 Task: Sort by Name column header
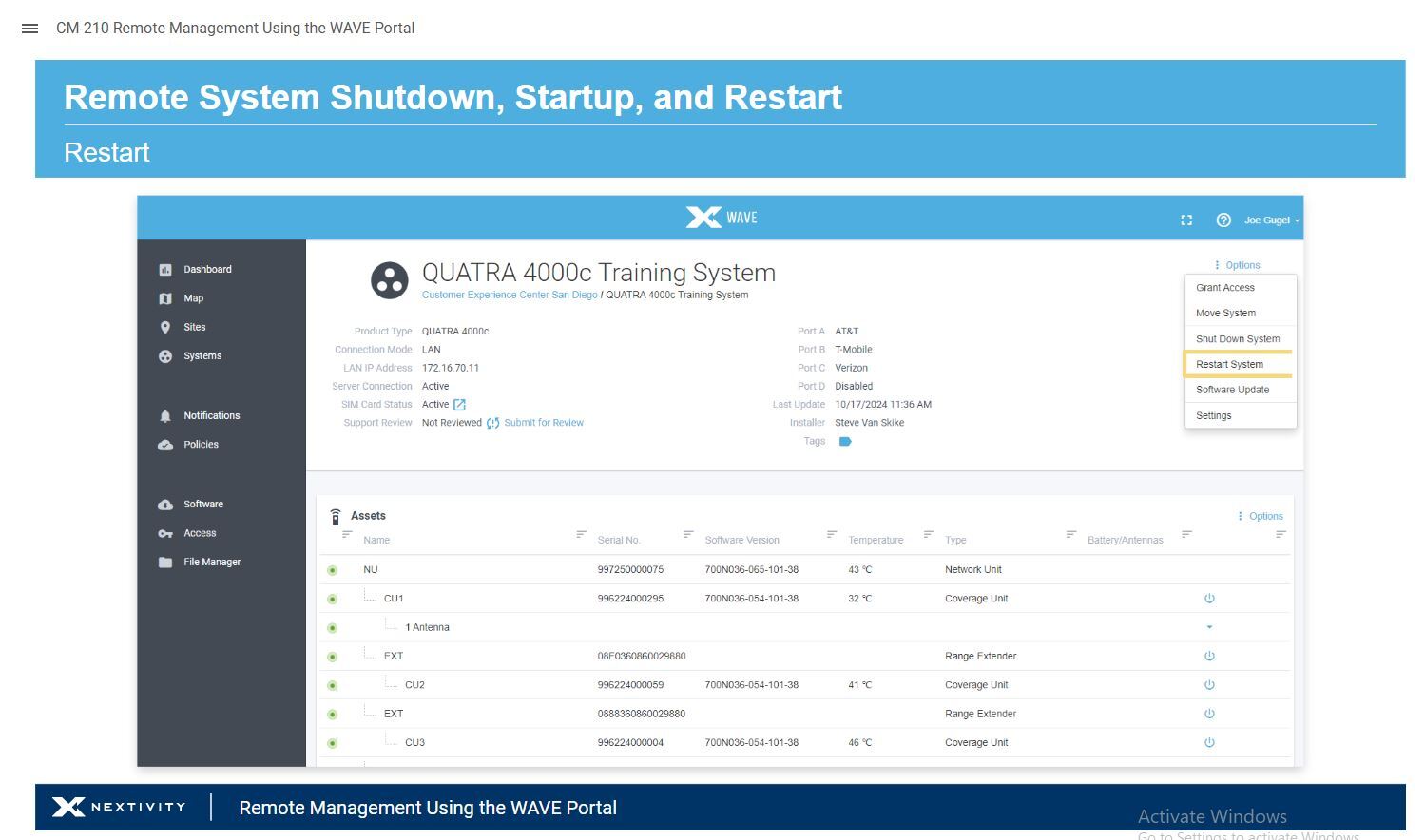tap(376, 541)
